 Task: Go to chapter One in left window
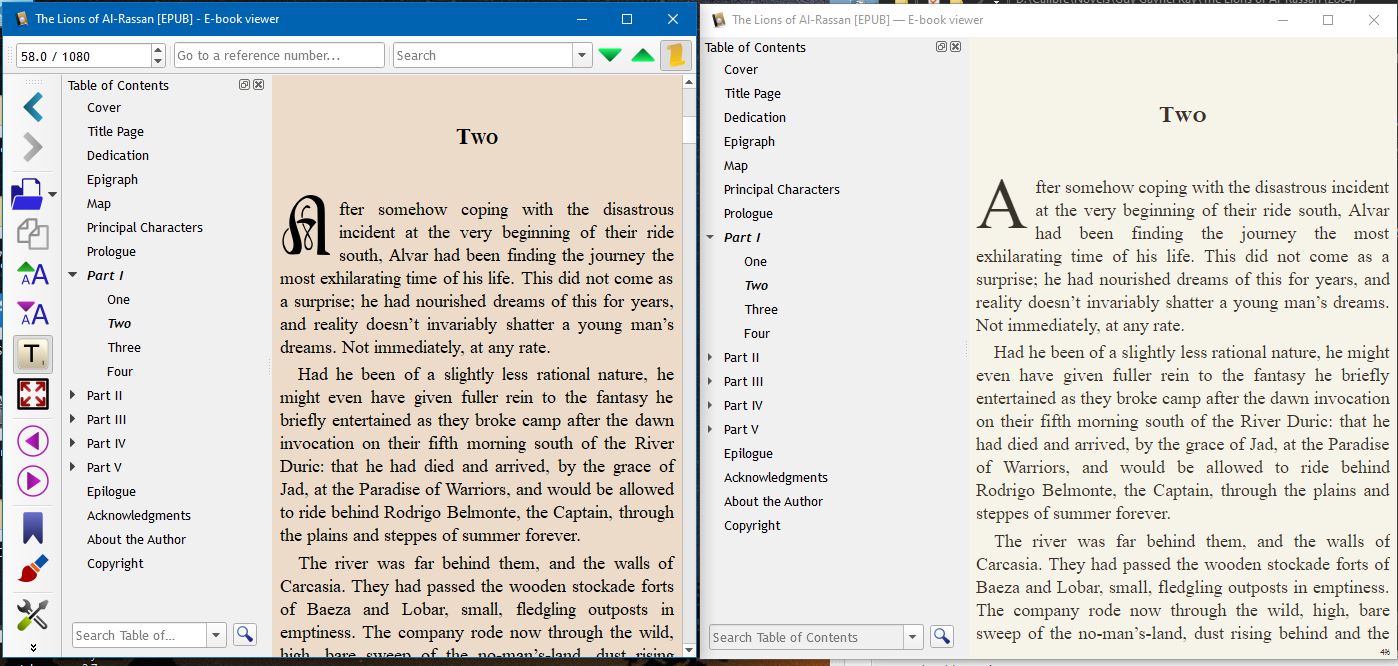point(119,299)
